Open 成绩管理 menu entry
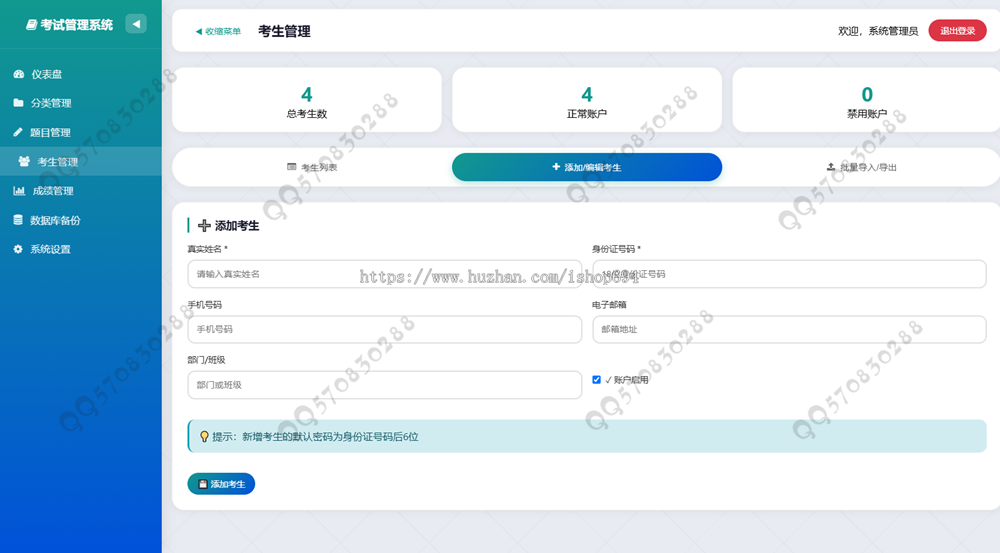The image size is (1000, 553). click(80, 191)
